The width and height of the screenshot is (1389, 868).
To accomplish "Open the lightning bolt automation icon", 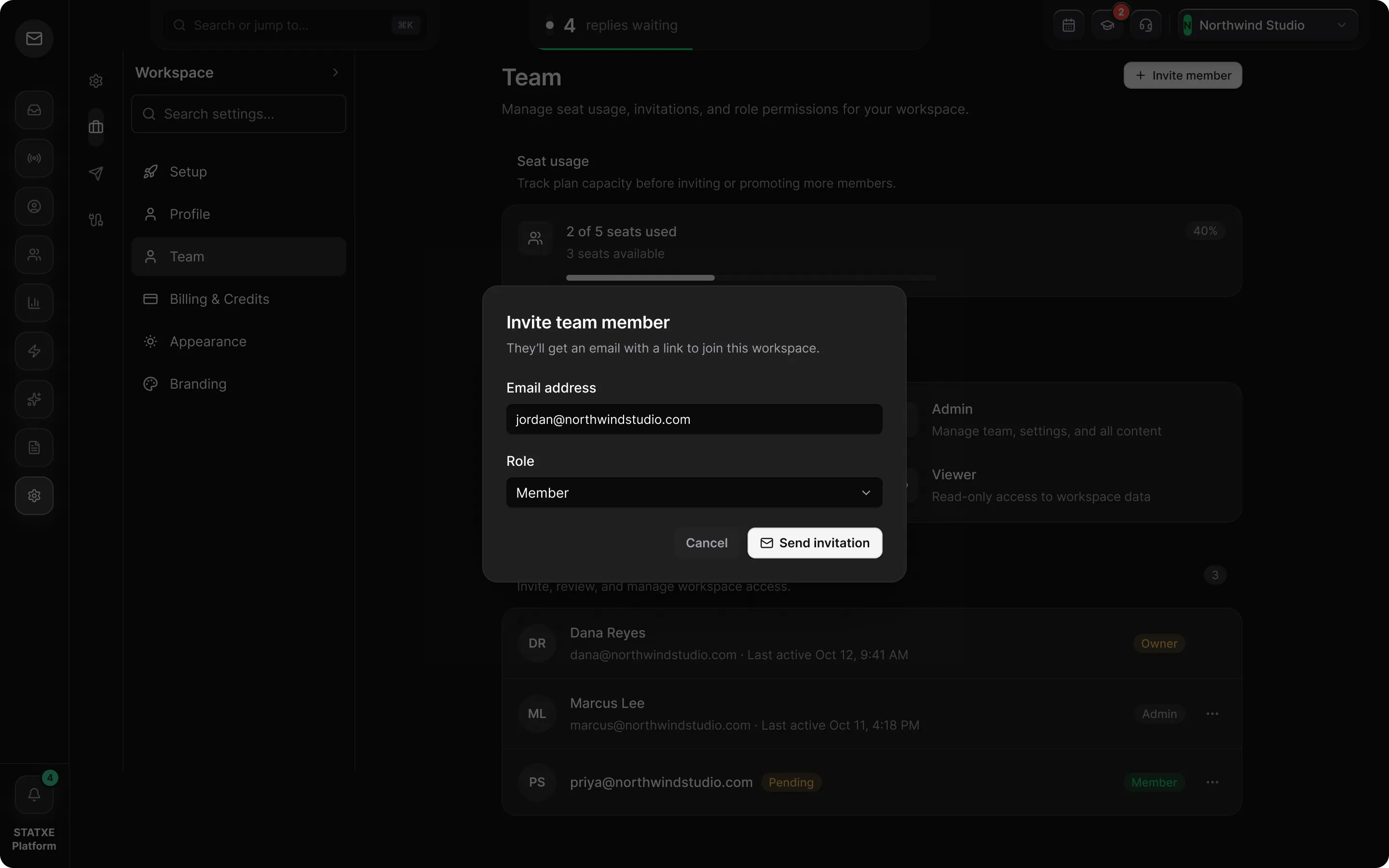I will pos(34,352).
